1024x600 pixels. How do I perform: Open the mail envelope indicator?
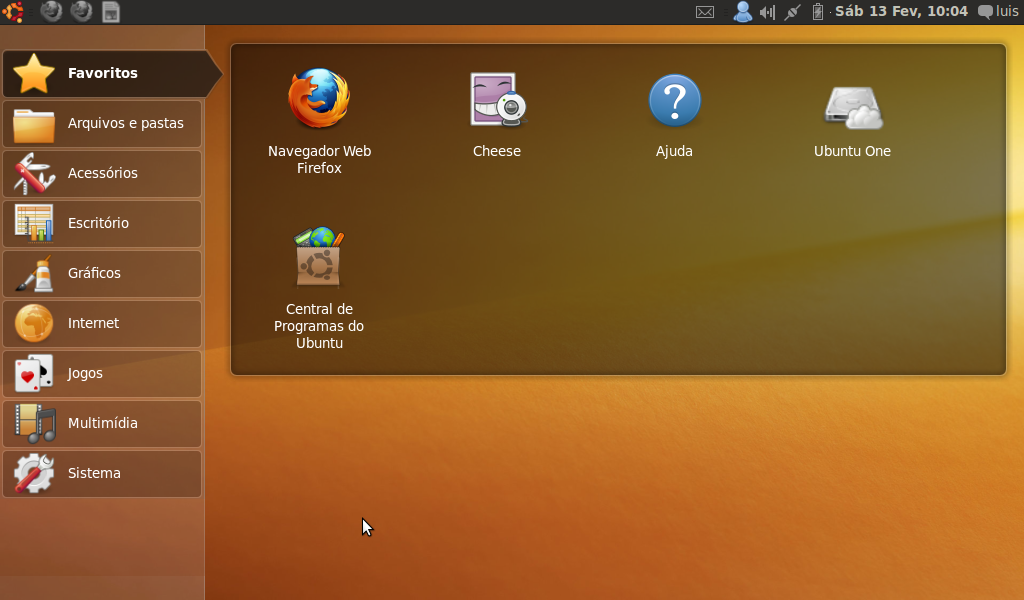point(705,12)
